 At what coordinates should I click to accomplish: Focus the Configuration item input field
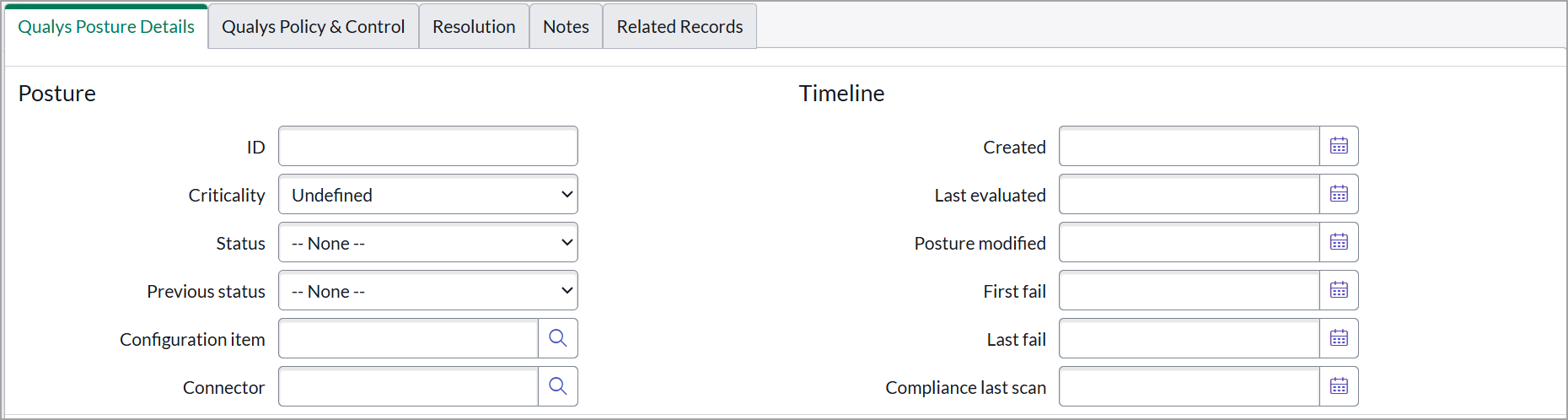408,339
